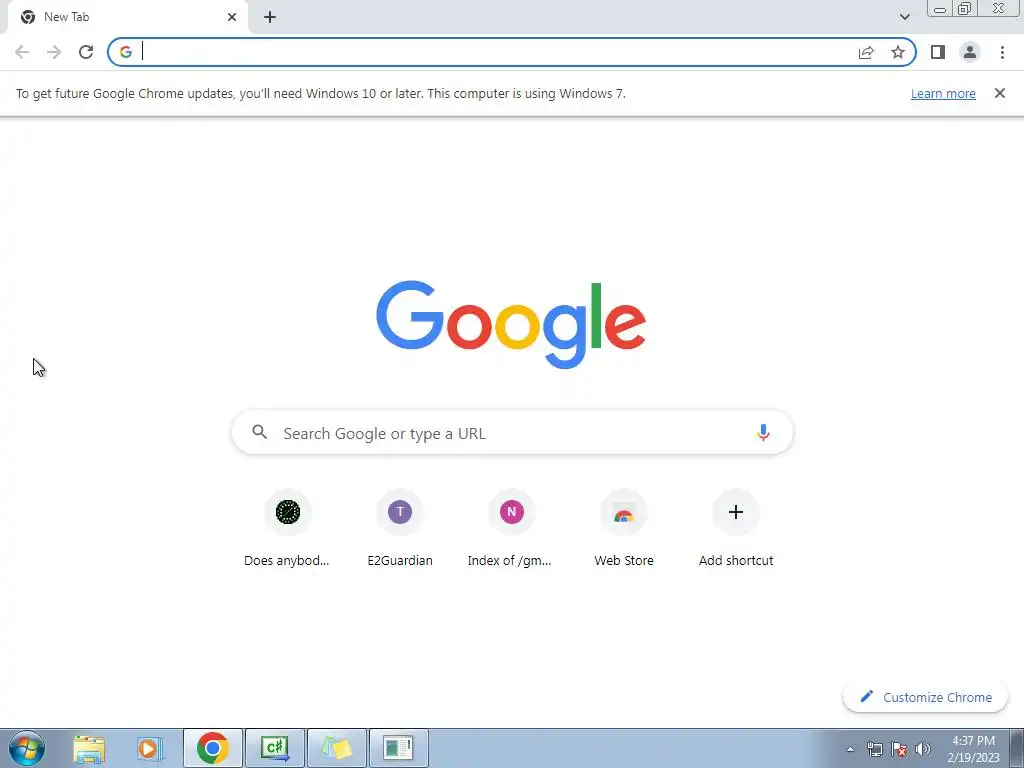Viewport: 1024px width, 768px height.
Task: Click the Show desktop strip
Action: (1017, 748)
